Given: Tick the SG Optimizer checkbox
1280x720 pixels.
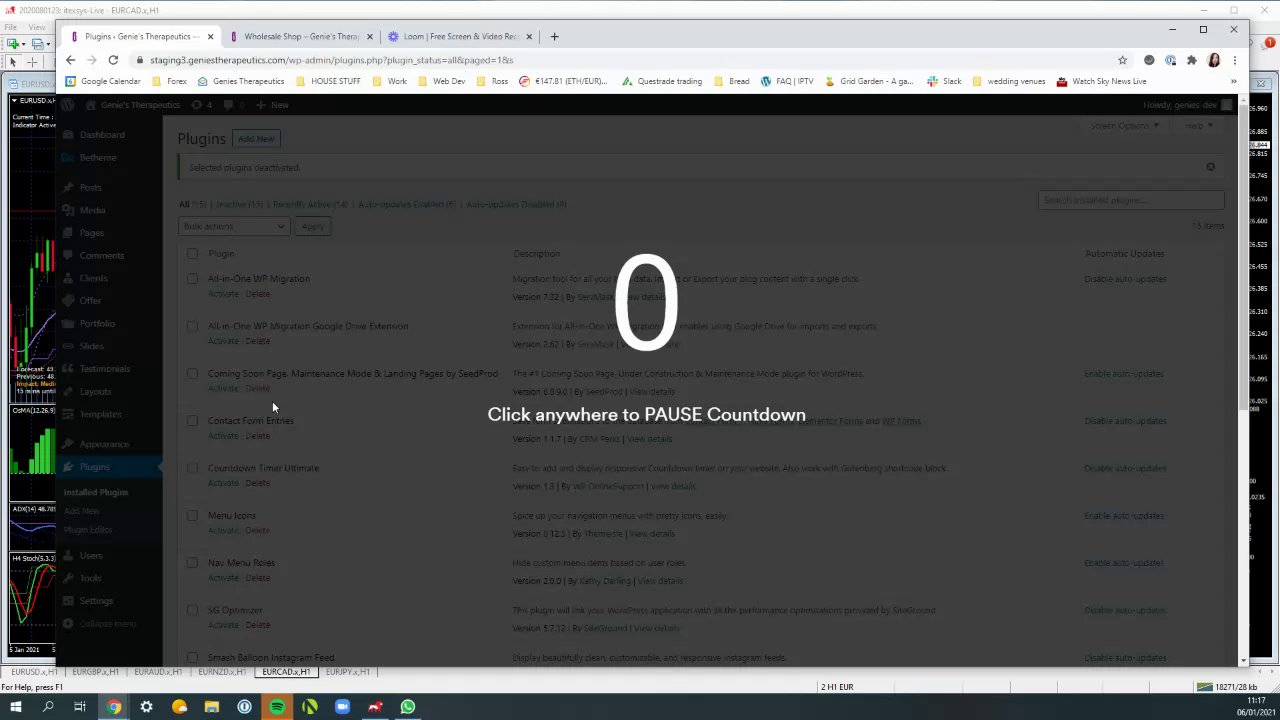Looking at the screenshot, I should click(192, 610).
